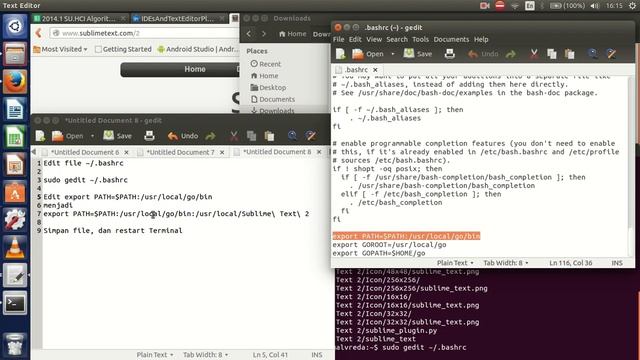The image size is (640, 360).
Task: Click Undo in Untitled Document gedit toolbar
Action: tap(183, 136)
